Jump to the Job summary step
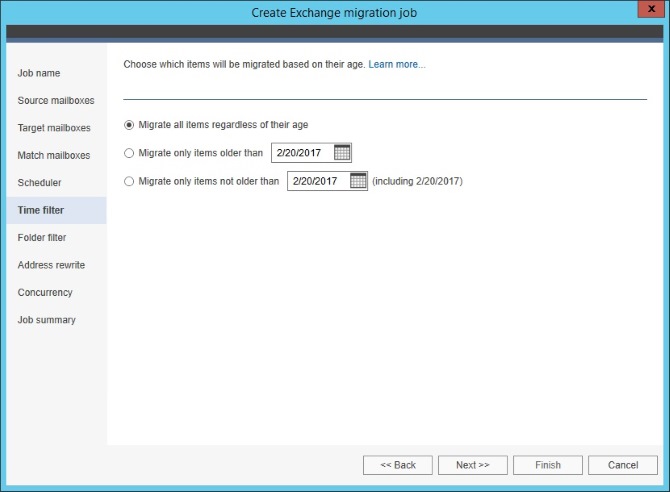The width and height of the screenshot is (670, 492). pyautogui.click(x=47, y=320)
